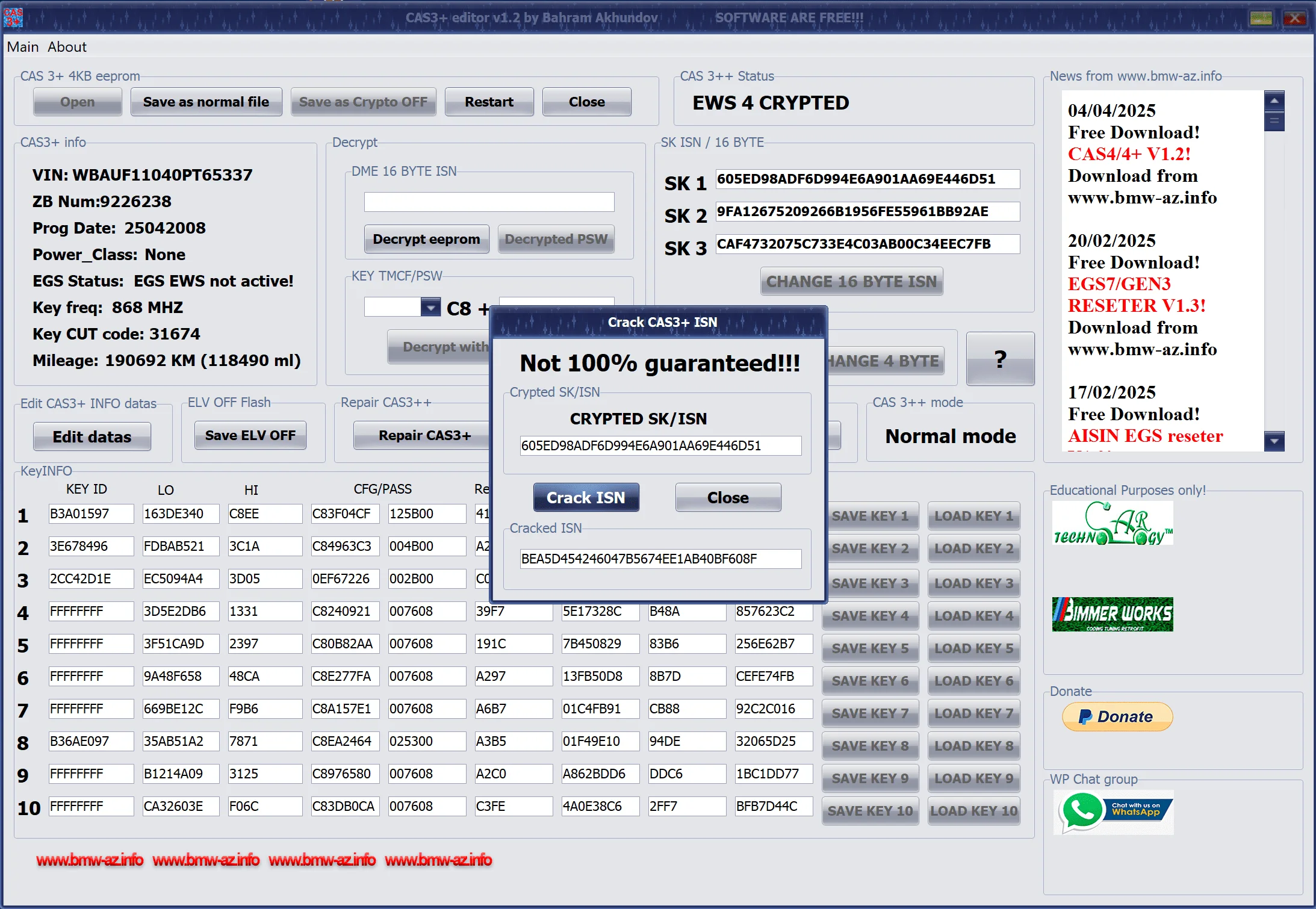The height and width of the screenshot is (909, 1316).
Task: Click LOAD KEY 5 button
Action: tap(973, 648)
